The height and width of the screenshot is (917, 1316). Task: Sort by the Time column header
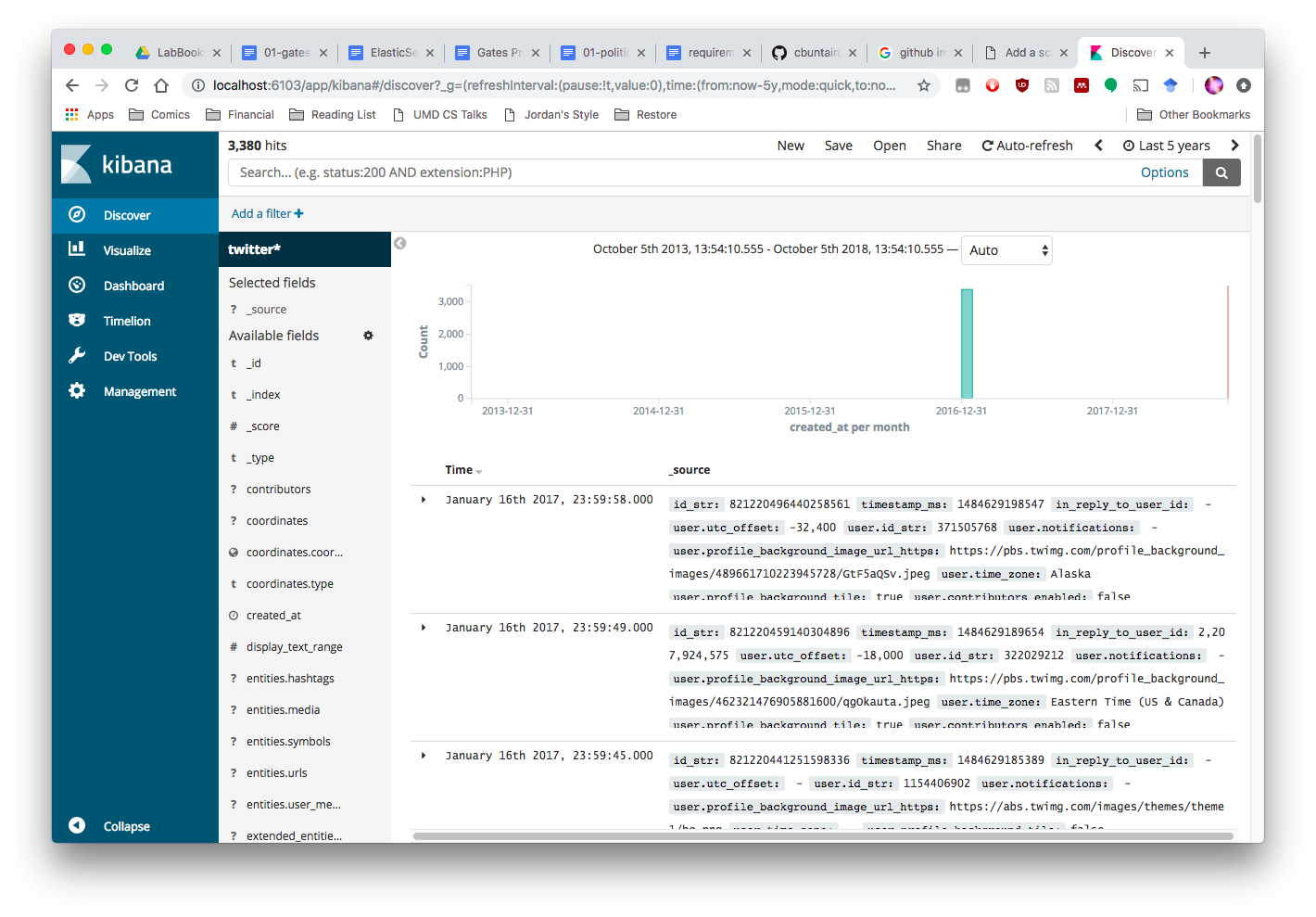coord(463,470)
